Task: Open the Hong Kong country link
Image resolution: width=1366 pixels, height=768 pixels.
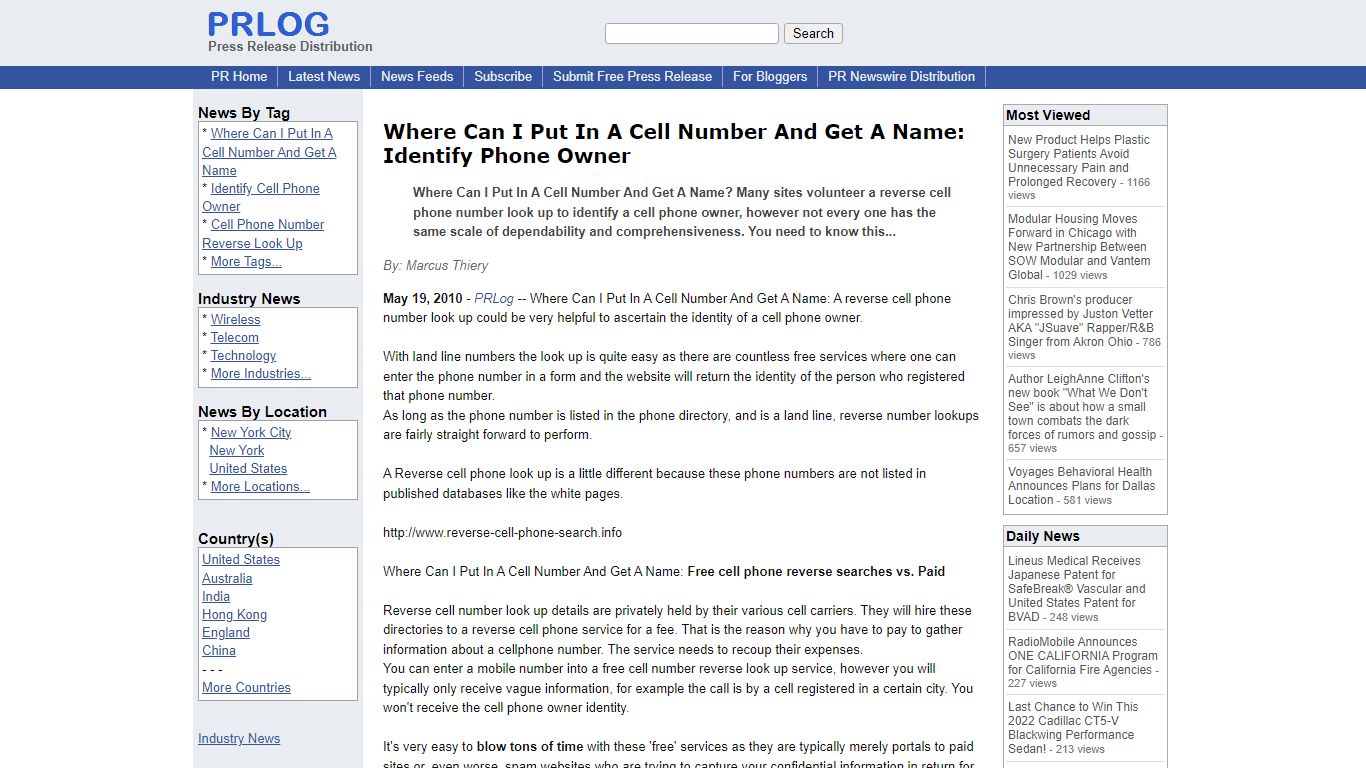Action: [x=234, y=614]
